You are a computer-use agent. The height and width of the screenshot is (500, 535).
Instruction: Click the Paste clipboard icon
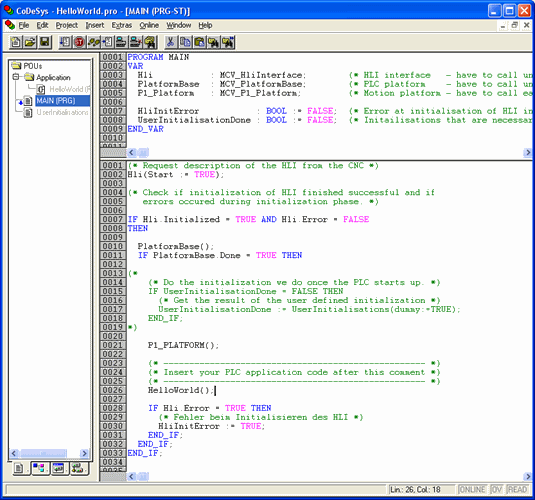pos(200,42)
